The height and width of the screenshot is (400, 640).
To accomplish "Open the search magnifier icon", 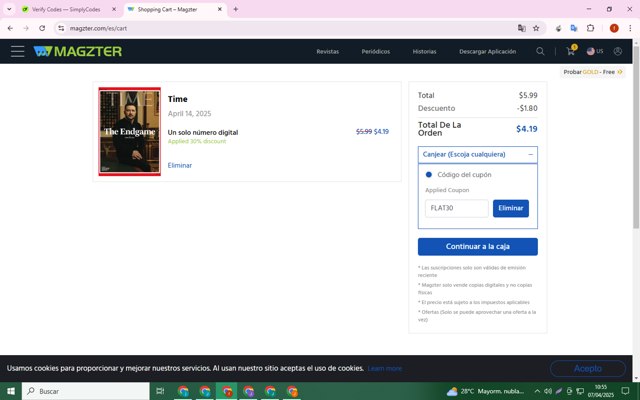I will point(540,51).
